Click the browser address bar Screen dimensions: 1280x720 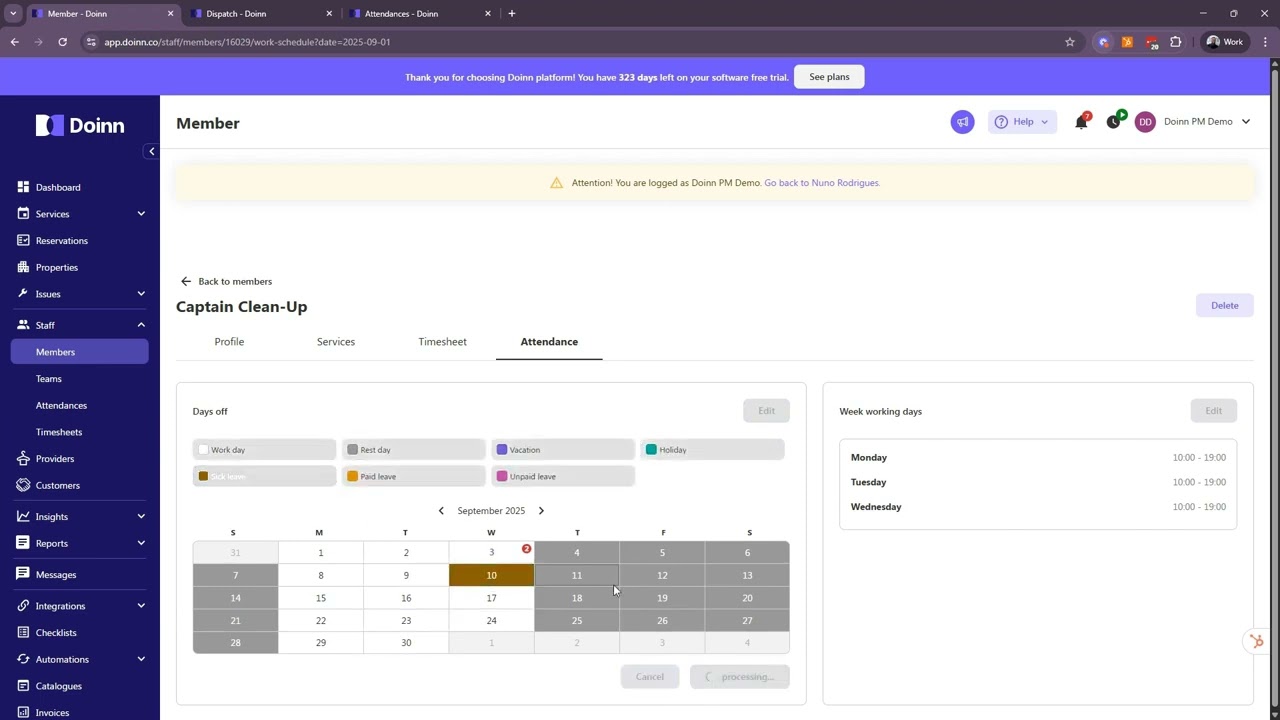(x=570, y=42)
